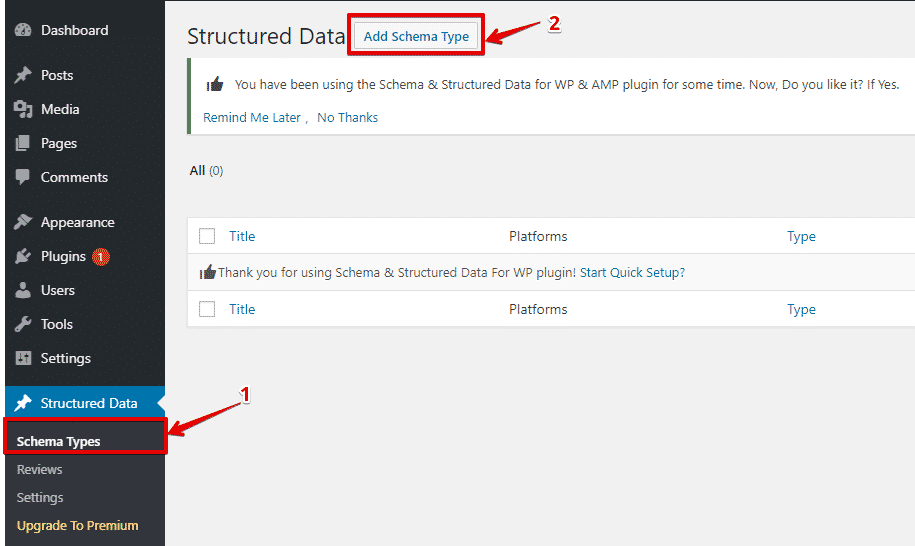
Task: Click the Tools wrench icon
Action: click(x=23, y=324)
